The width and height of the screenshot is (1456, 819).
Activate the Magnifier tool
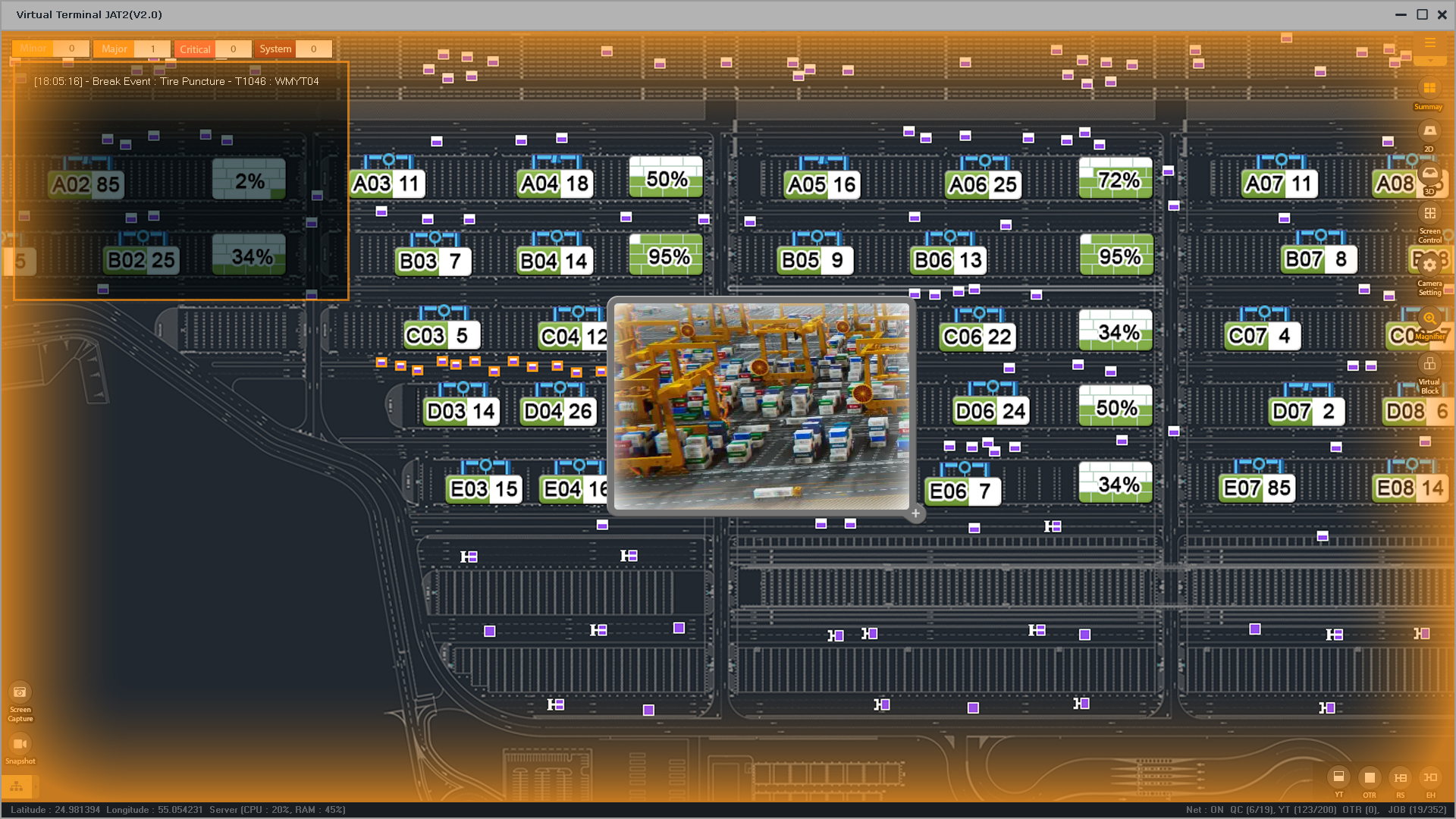point(1429,318)
